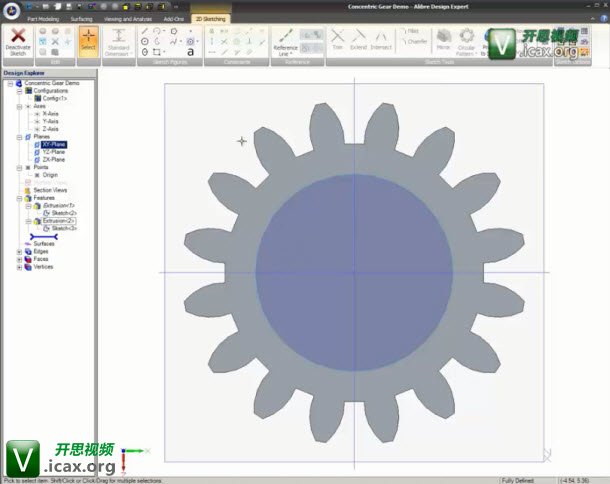610x484 pixels.
Task: Open the Add-Ons ribbon tab
Action: pyautogui.click(x=174, y=19)
